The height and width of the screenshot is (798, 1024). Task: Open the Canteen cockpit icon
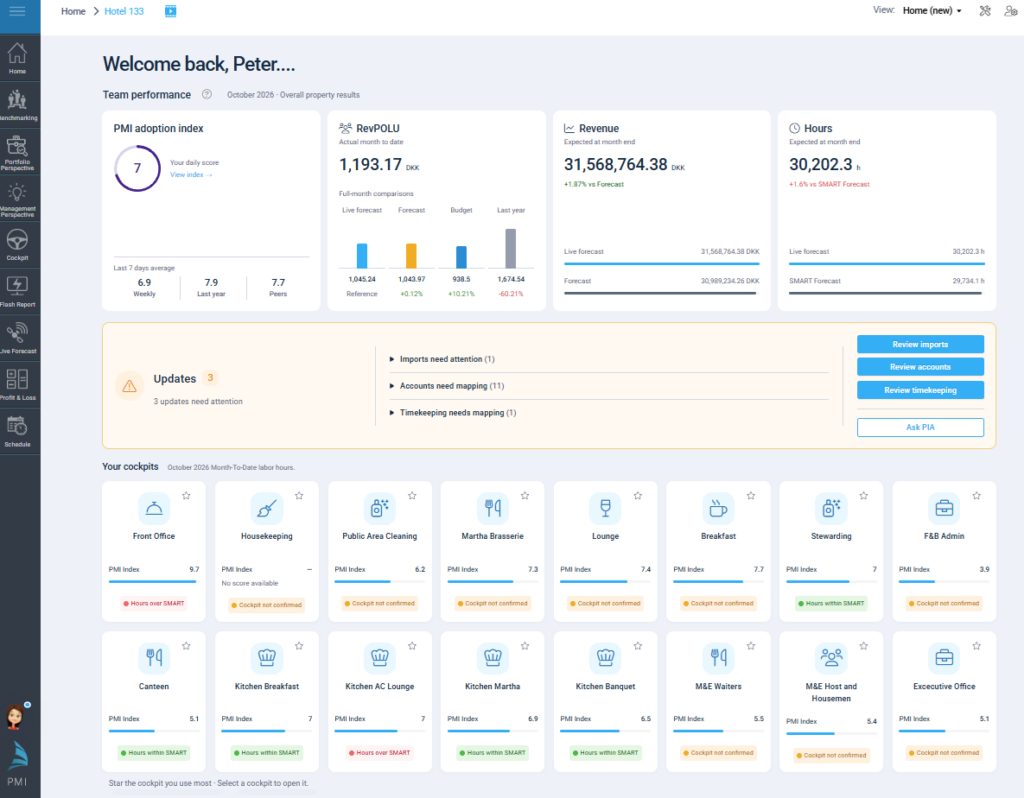point(154,657)
